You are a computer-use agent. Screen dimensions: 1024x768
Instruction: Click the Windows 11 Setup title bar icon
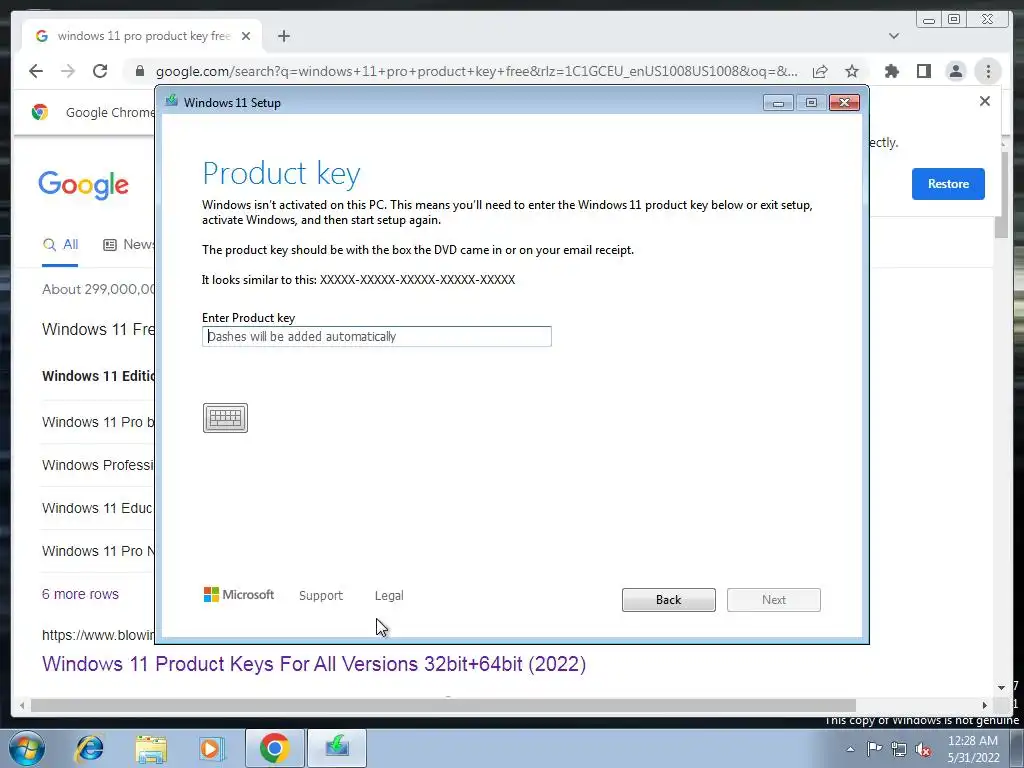[172, 101]
